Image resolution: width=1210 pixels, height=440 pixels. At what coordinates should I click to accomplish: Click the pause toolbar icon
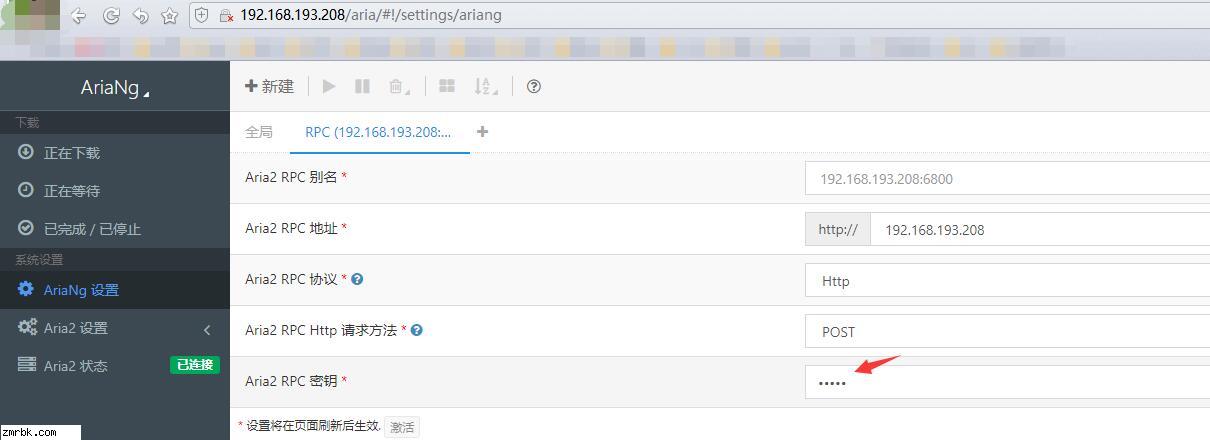(x=362, y=86)
